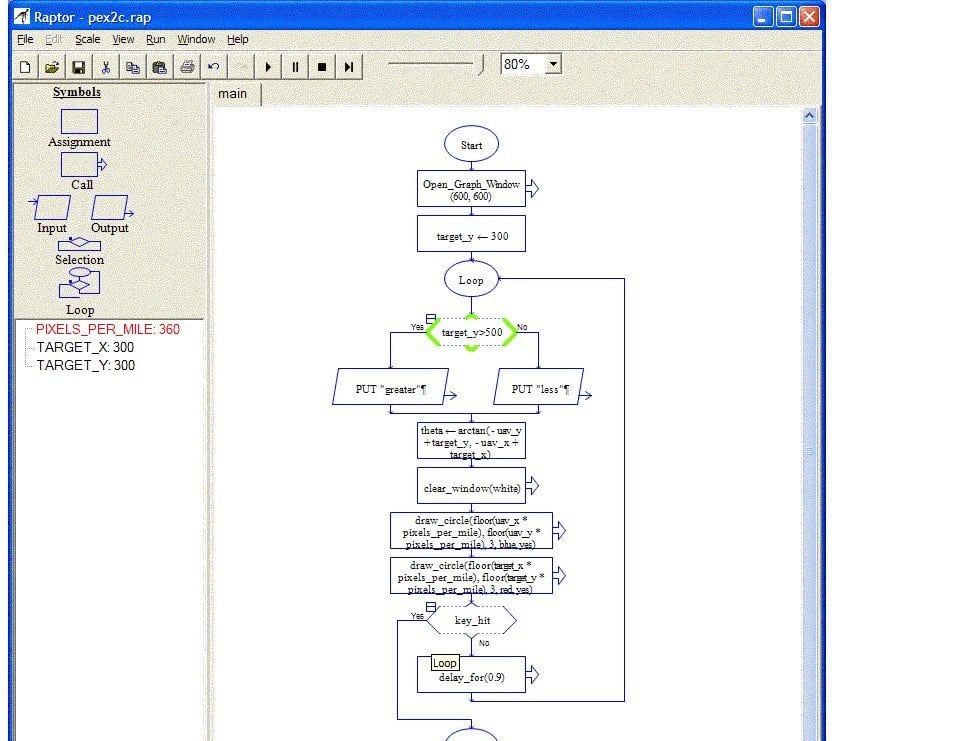The width and height of the screenshot is (962, 741).
Task: Maximize the Raptor window
Action: click(786, 17)
